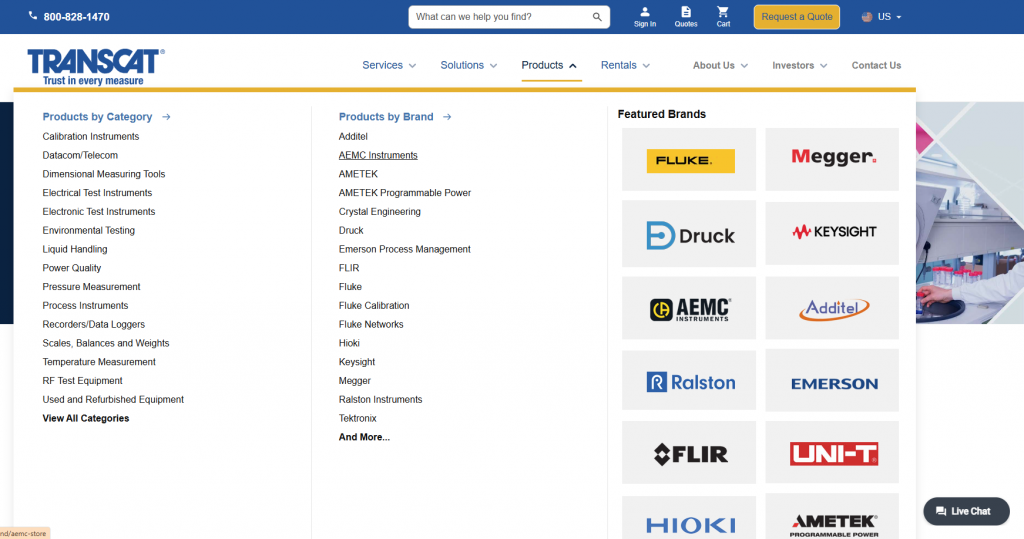Select Dimensional Measuring Tools category
Screen dimensions: 1024x539
[104, 174]
